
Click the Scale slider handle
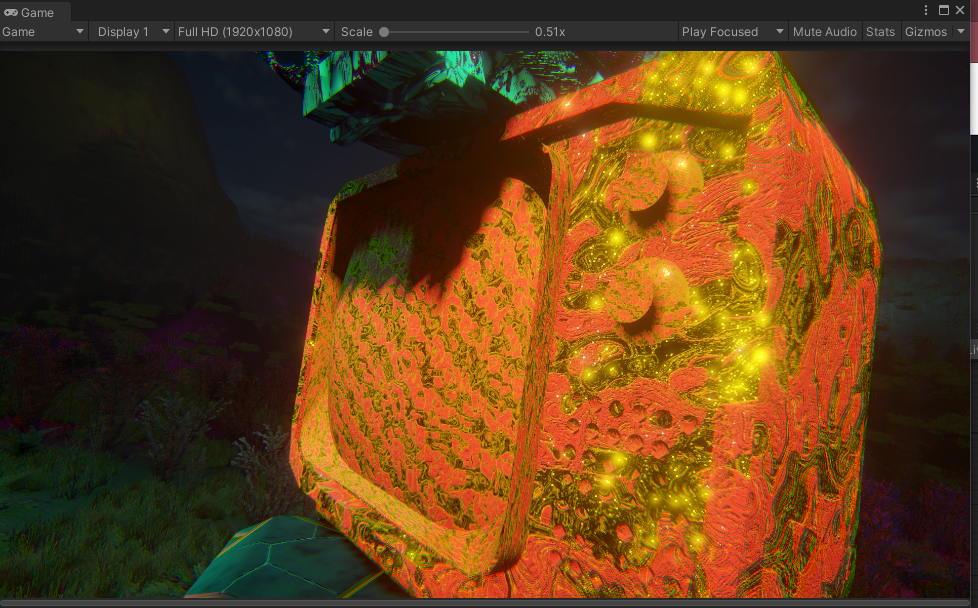tap(384, 32)
